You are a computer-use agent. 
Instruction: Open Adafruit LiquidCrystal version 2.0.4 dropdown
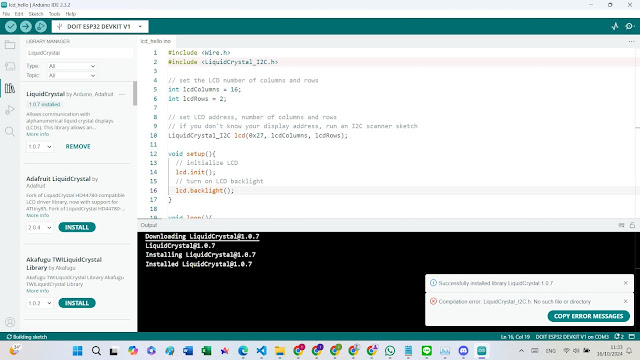(40, 227)
